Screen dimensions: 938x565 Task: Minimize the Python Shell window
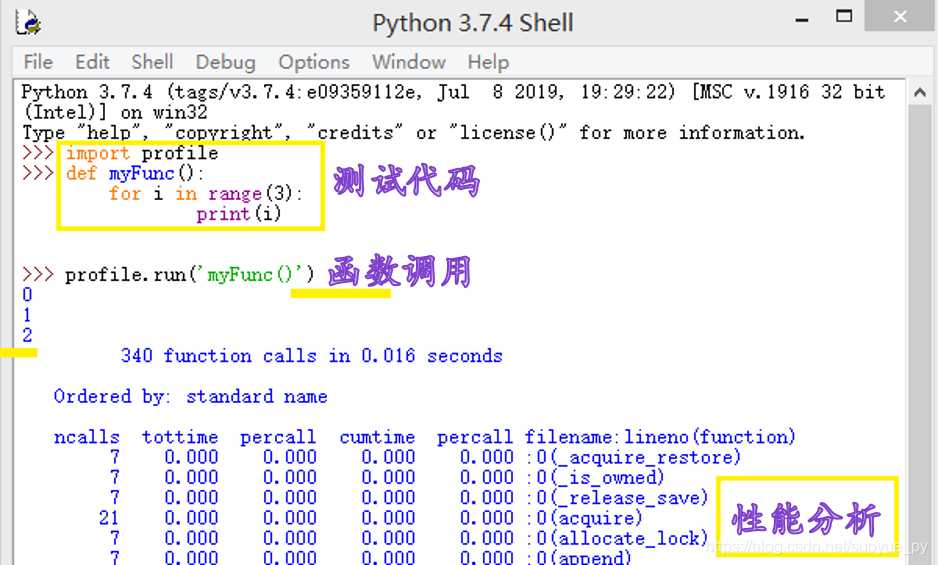802,20
